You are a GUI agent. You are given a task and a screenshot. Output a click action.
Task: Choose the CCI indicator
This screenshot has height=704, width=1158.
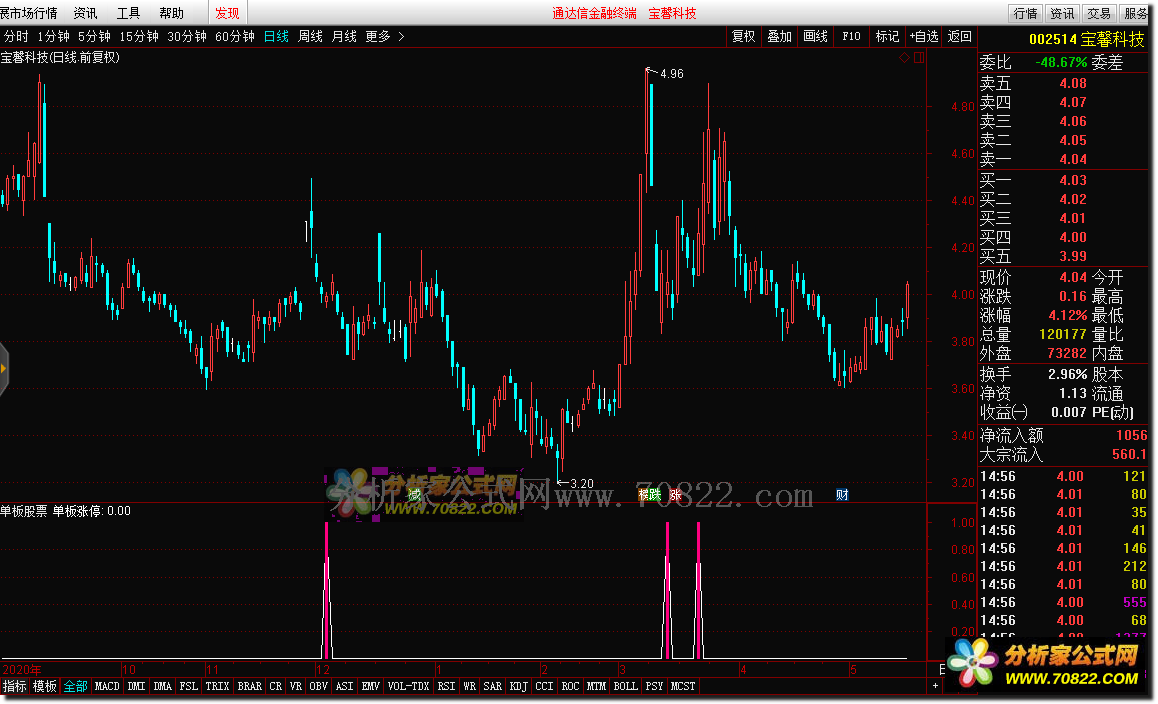click(x=544, y=686)
